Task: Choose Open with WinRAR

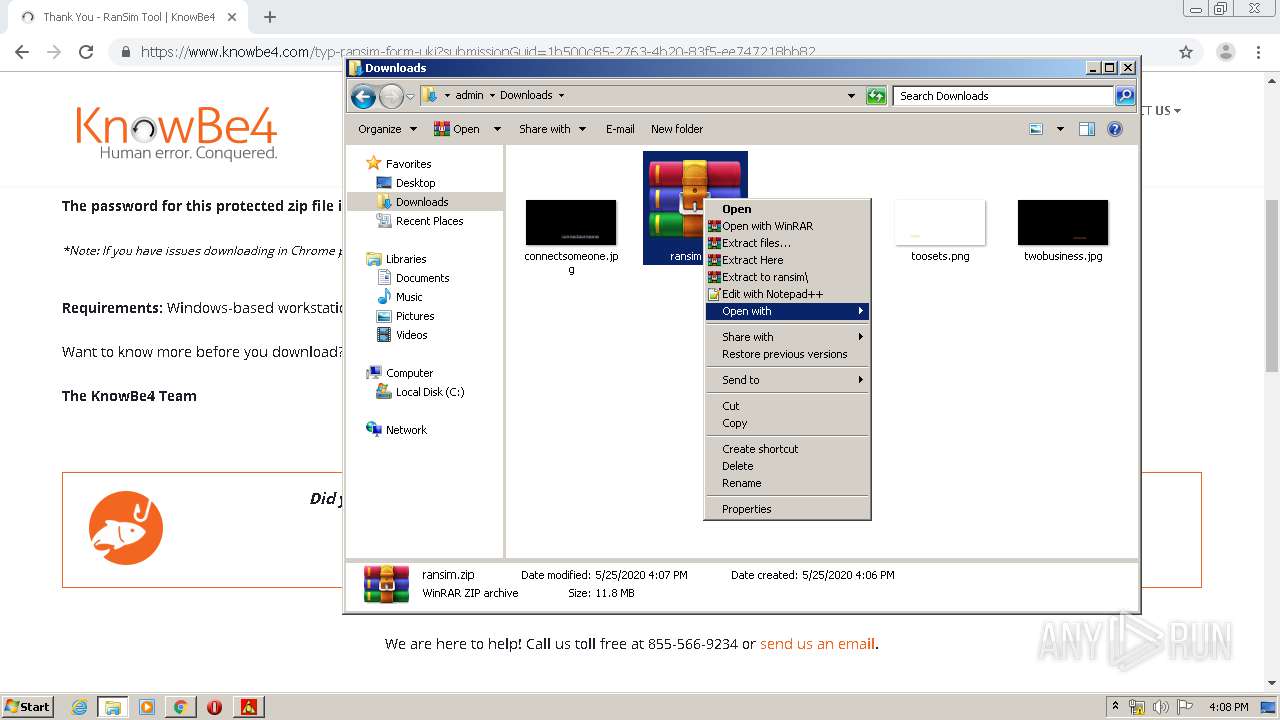Action: point(787,226)
